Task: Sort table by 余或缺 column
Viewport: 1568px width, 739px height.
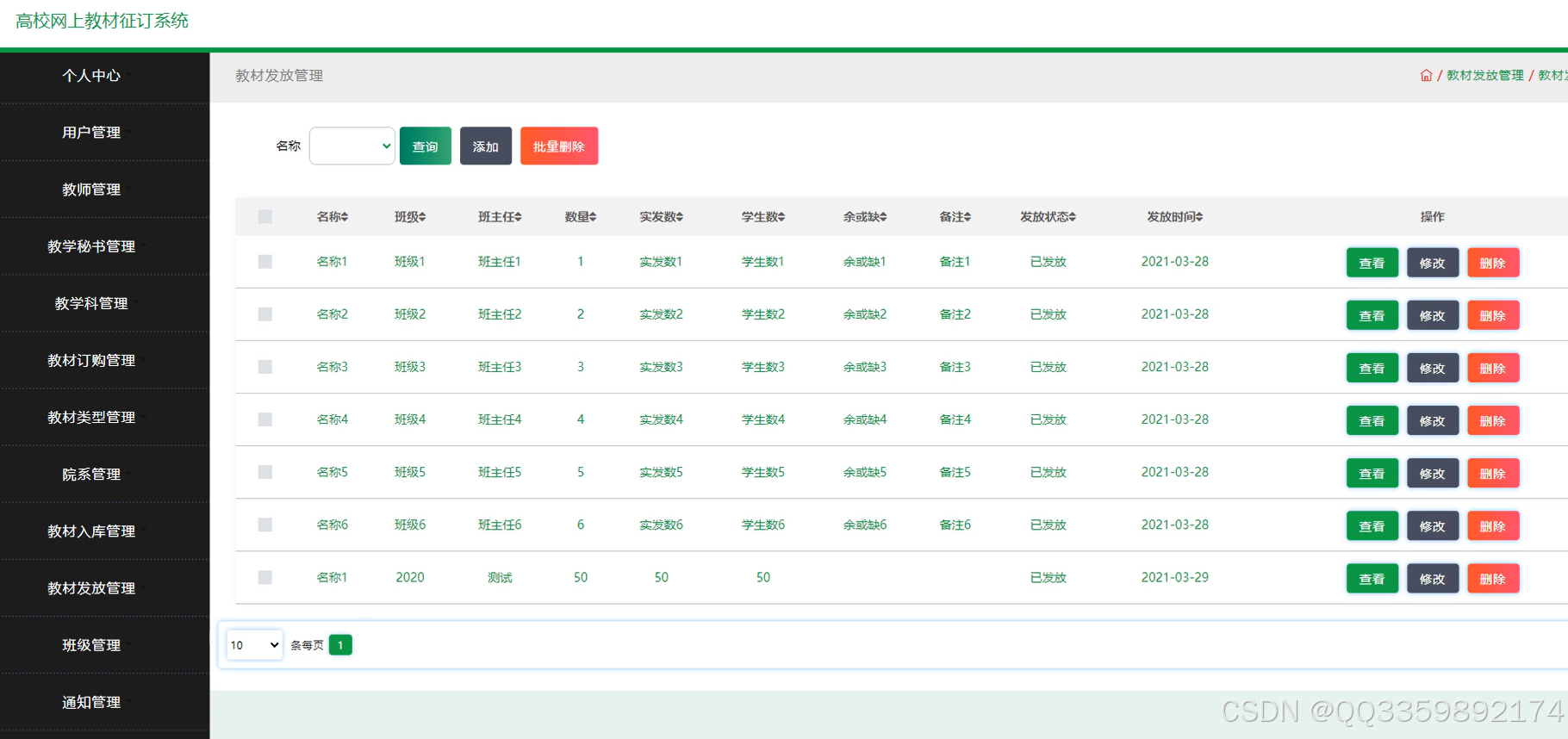Action: coord(865,217)
